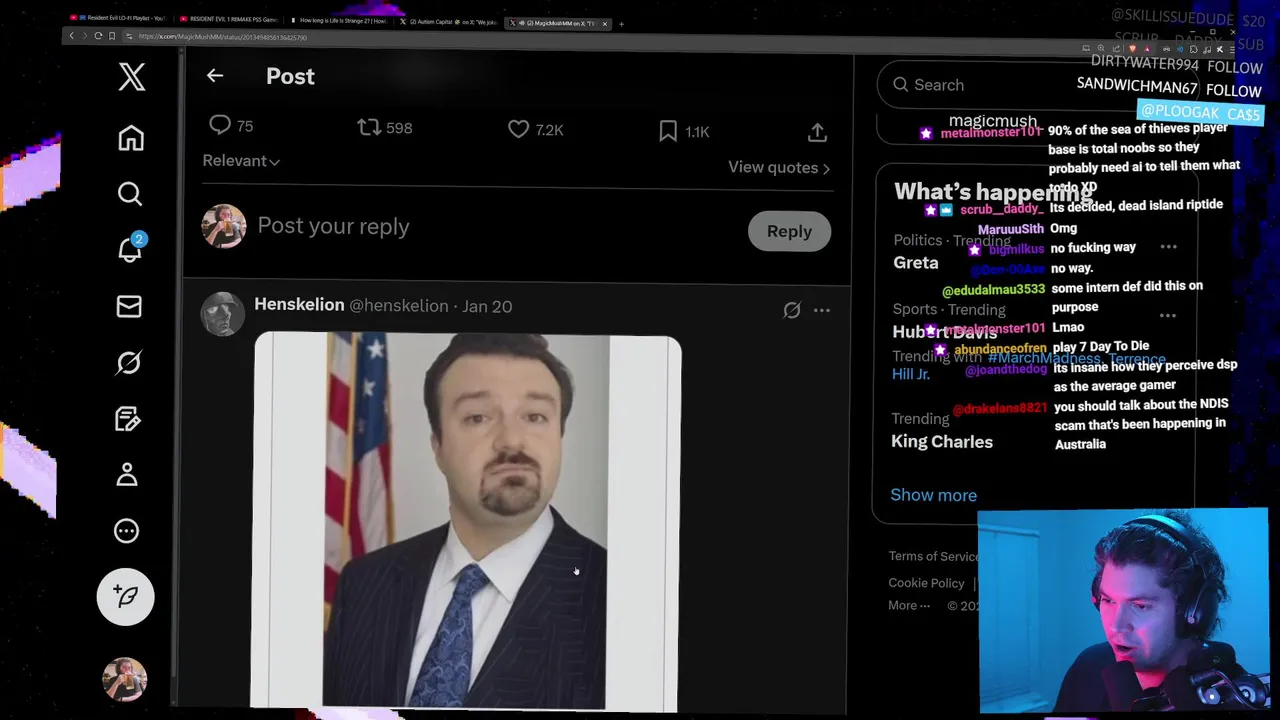The height and width of the screenshot is (720, 1280).
Task: Switch to Autism Capital on X tab
Action: [449, 22]
